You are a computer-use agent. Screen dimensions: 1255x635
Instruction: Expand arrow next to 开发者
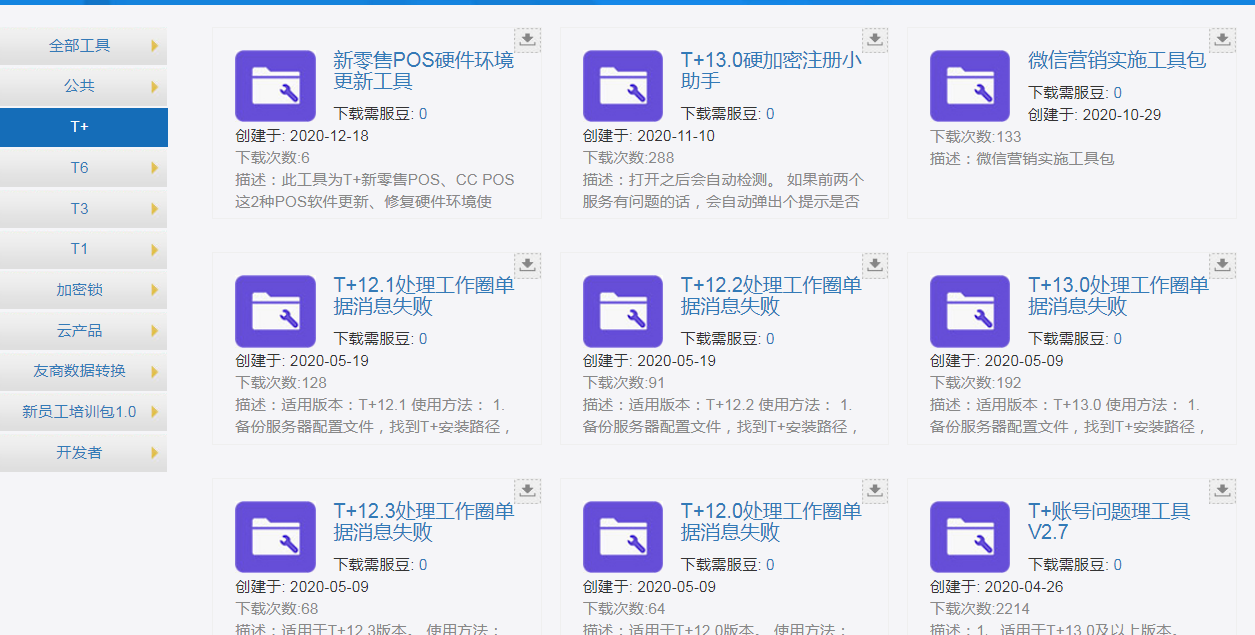(155, 453)
